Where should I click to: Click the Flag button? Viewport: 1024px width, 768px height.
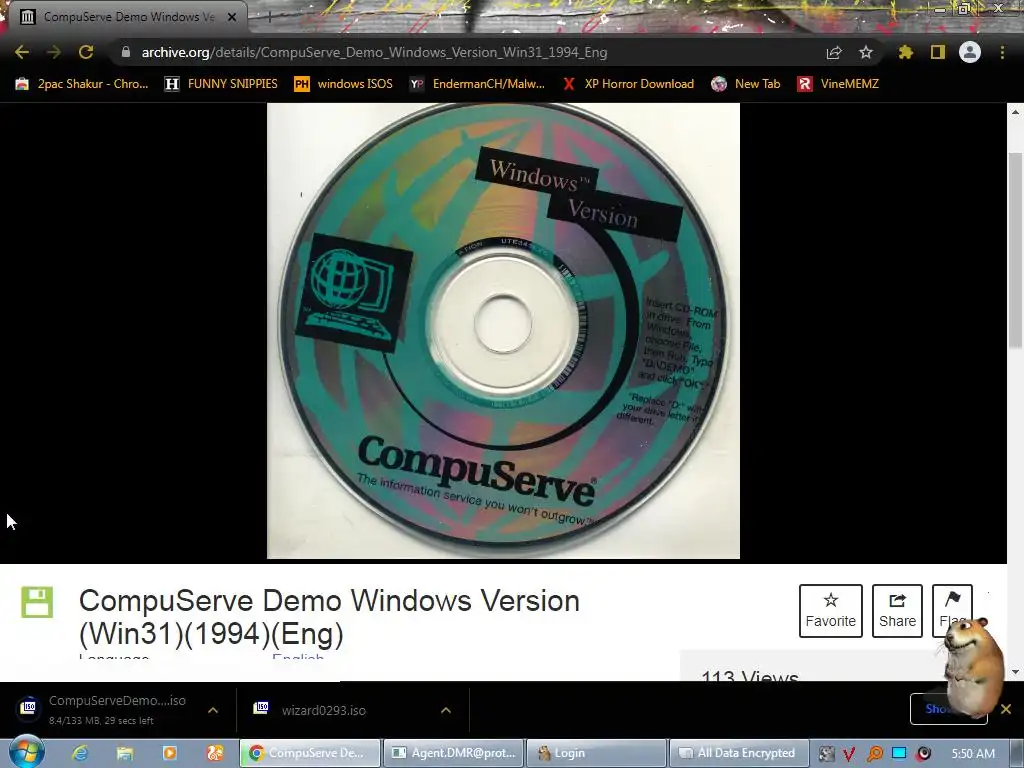pos(952,611)
